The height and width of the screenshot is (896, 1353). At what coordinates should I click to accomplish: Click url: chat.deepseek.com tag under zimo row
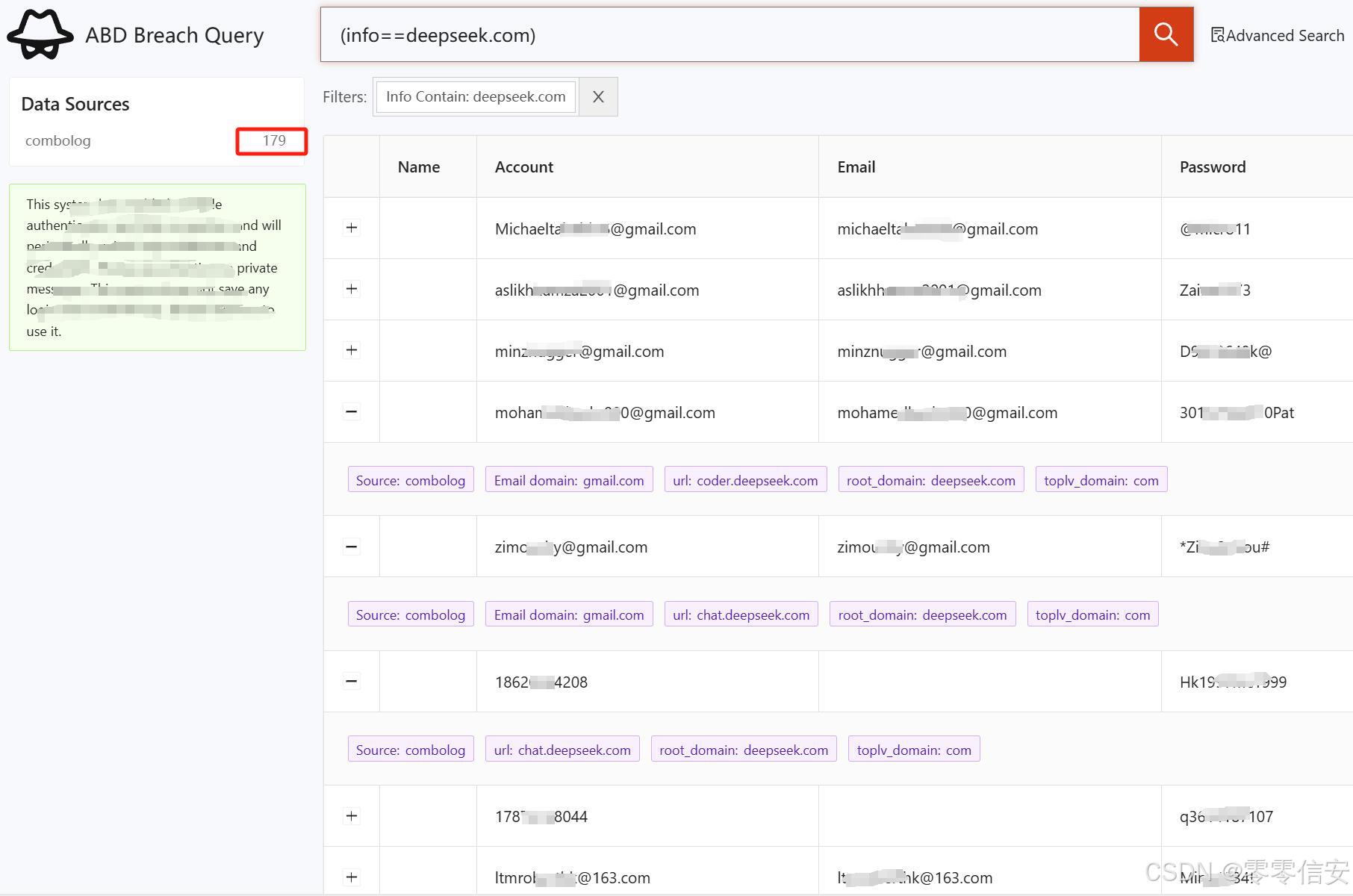tap(741, 615)
